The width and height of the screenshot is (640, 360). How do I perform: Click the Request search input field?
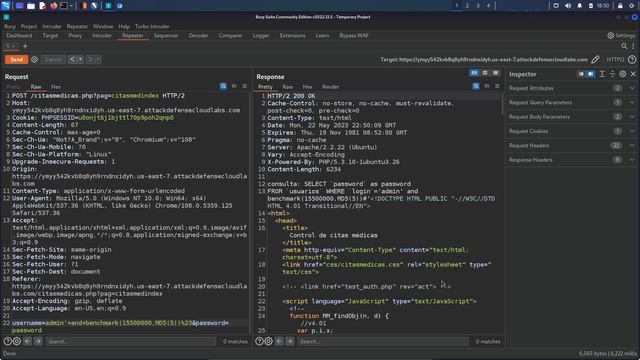[131, 341]
